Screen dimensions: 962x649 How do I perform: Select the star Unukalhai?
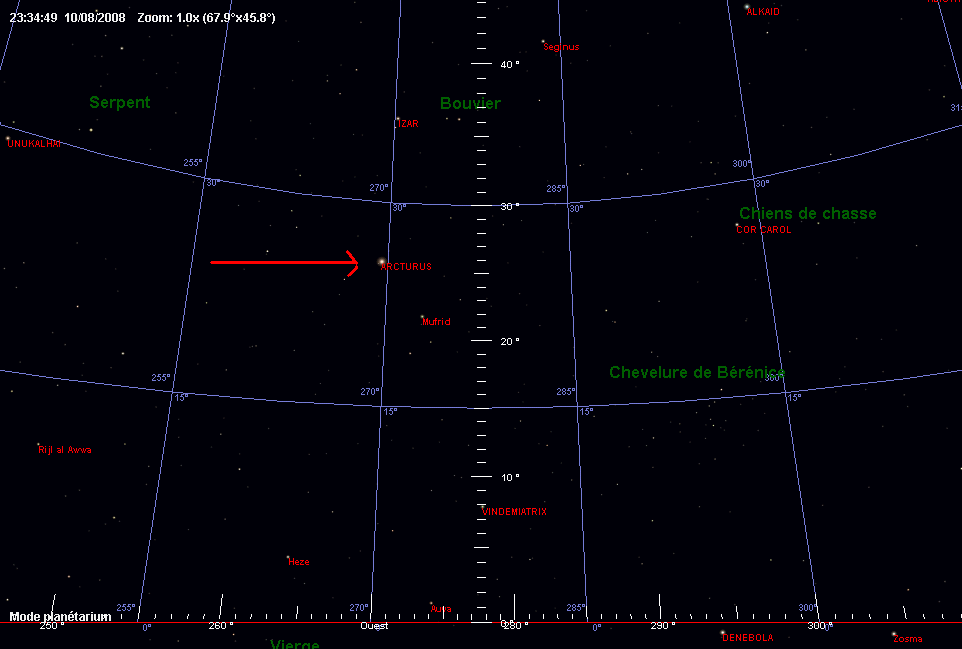[x=8, y=139]
